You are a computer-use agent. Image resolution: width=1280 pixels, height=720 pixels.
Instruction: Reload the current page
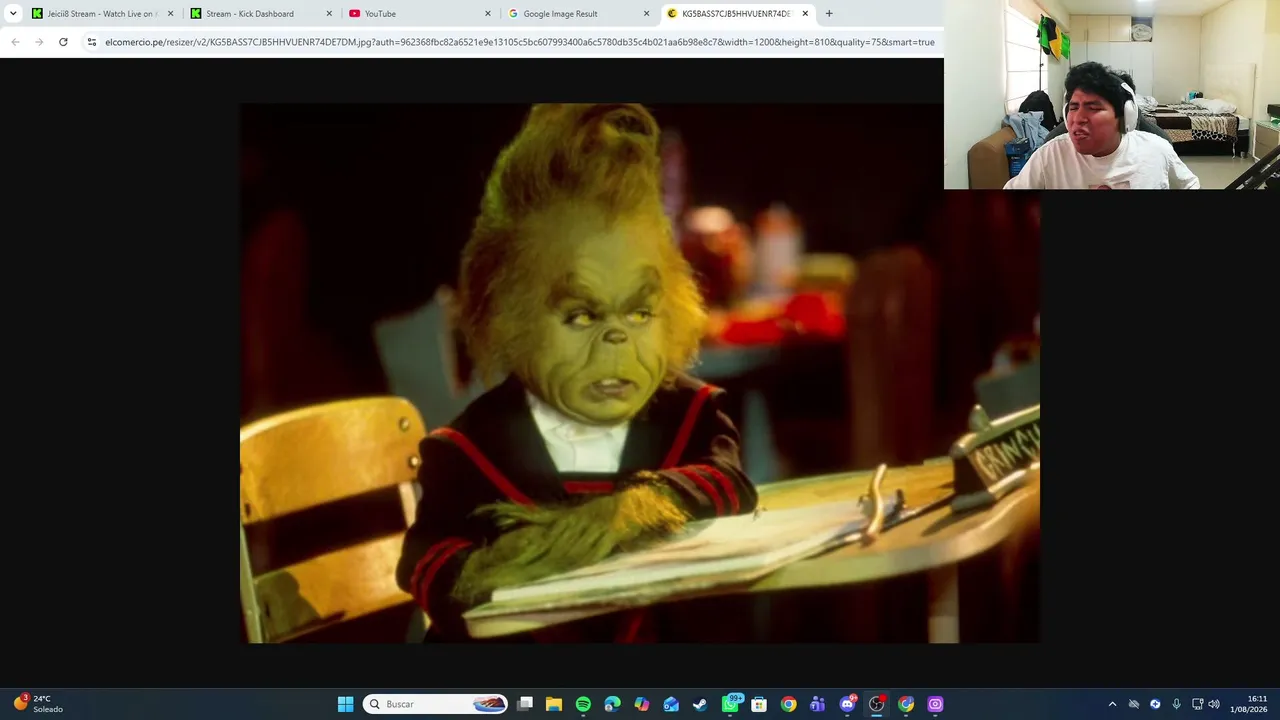pos(63,42)
